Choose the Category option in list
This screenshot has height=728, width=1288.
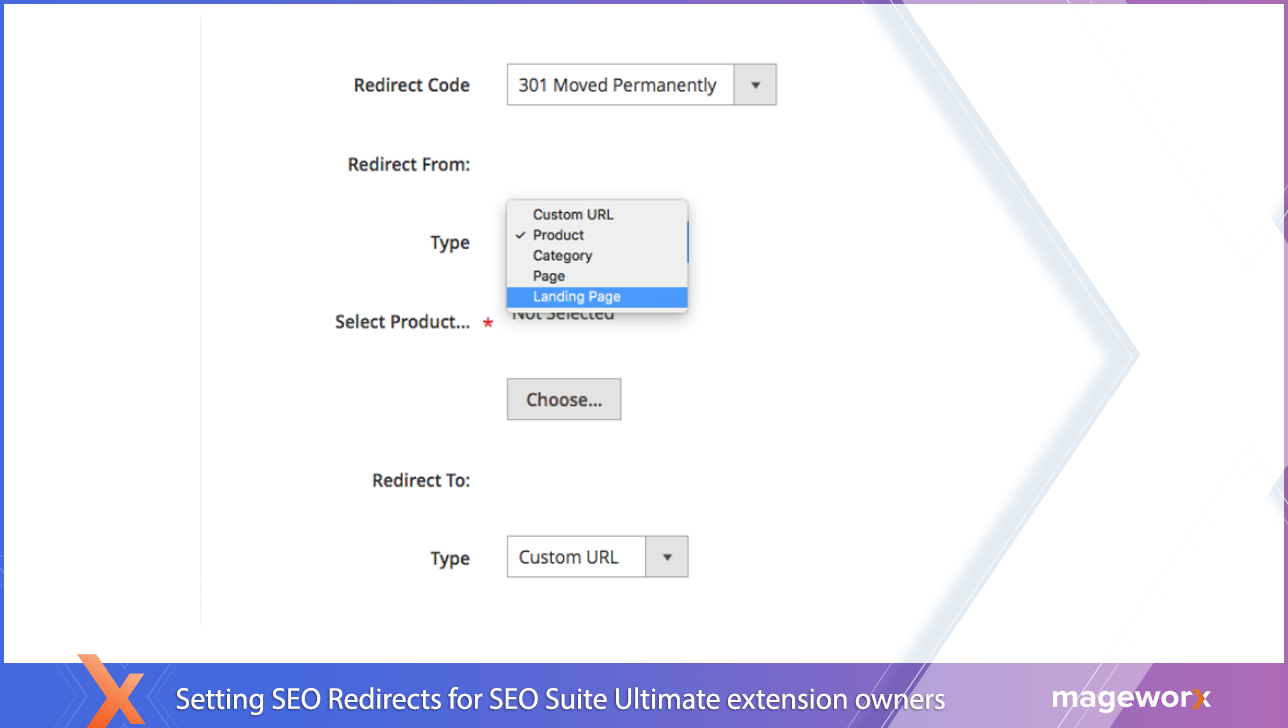(x=562, y=256)
